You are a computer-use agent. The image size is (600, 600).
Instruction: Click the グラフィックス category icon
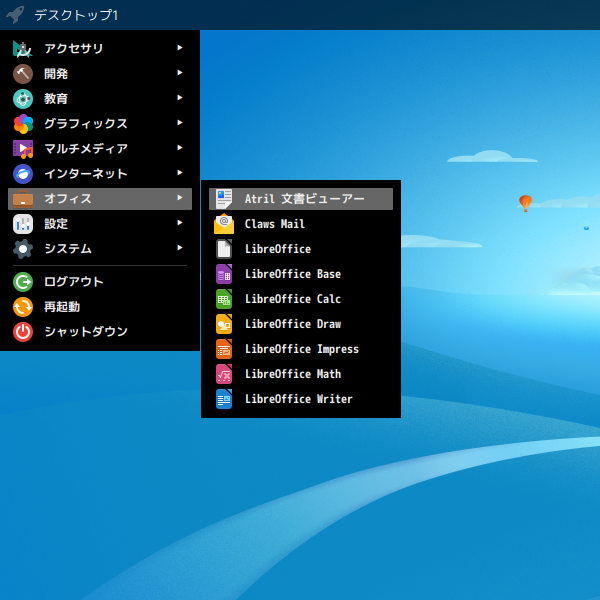(23, 124)
